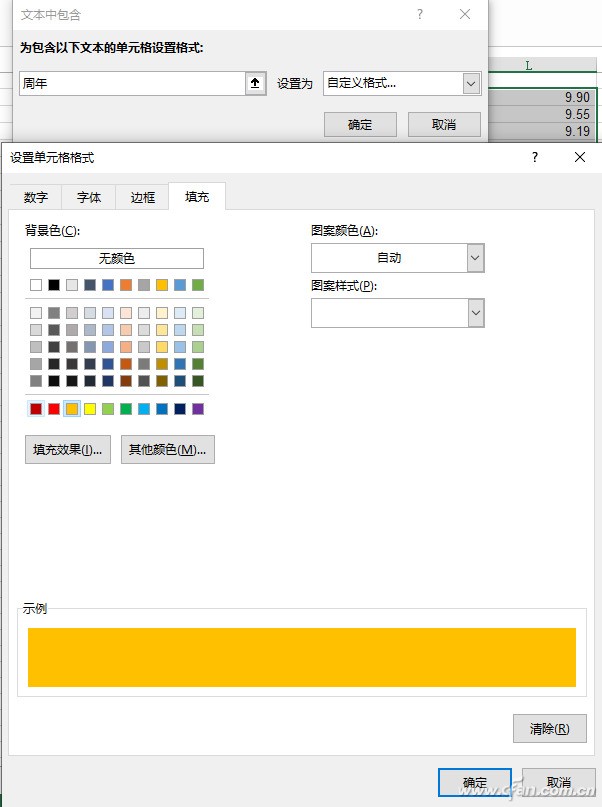The height and width of the screenshot is (807, 602).
Task: Open the 自定义格式 dropdown list
Action: pos(472,84)
